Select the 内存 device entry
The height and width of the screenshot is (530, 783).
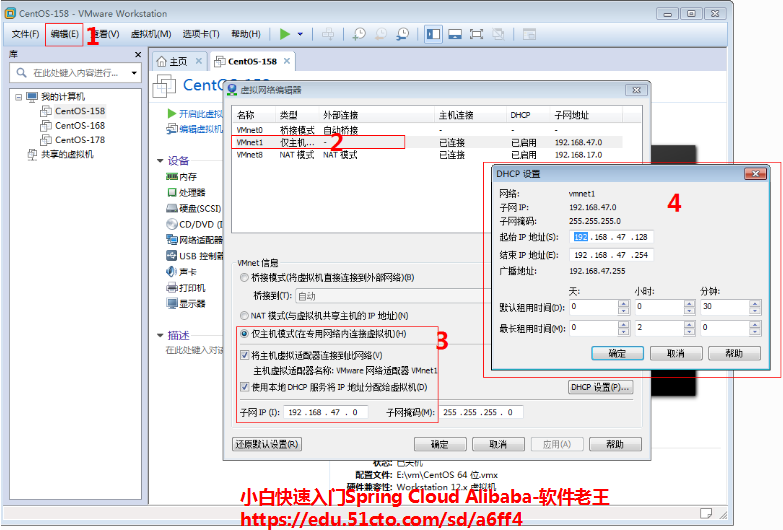(x=182, y=177)
